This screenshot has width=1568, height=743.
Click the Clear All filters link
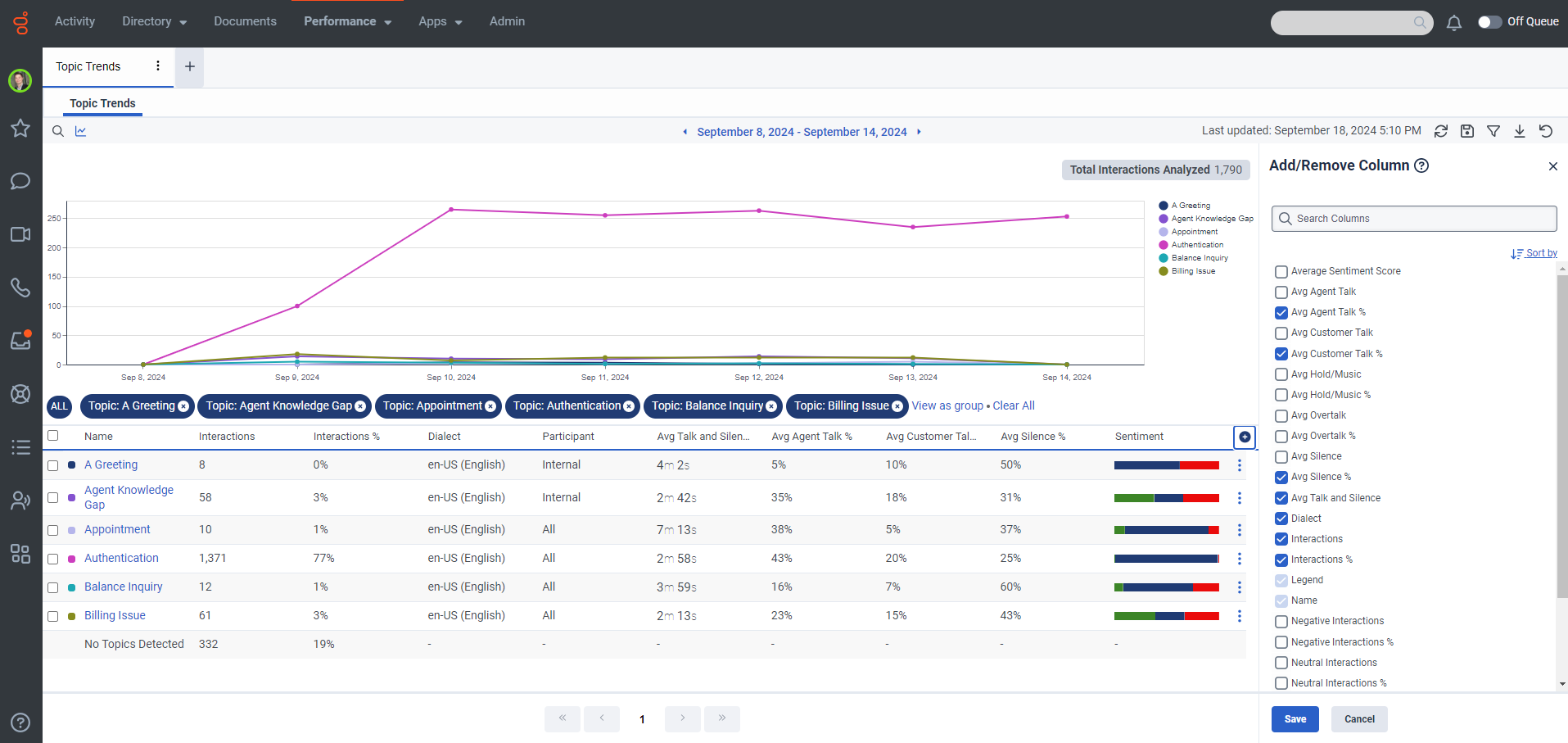(1013, 405)
